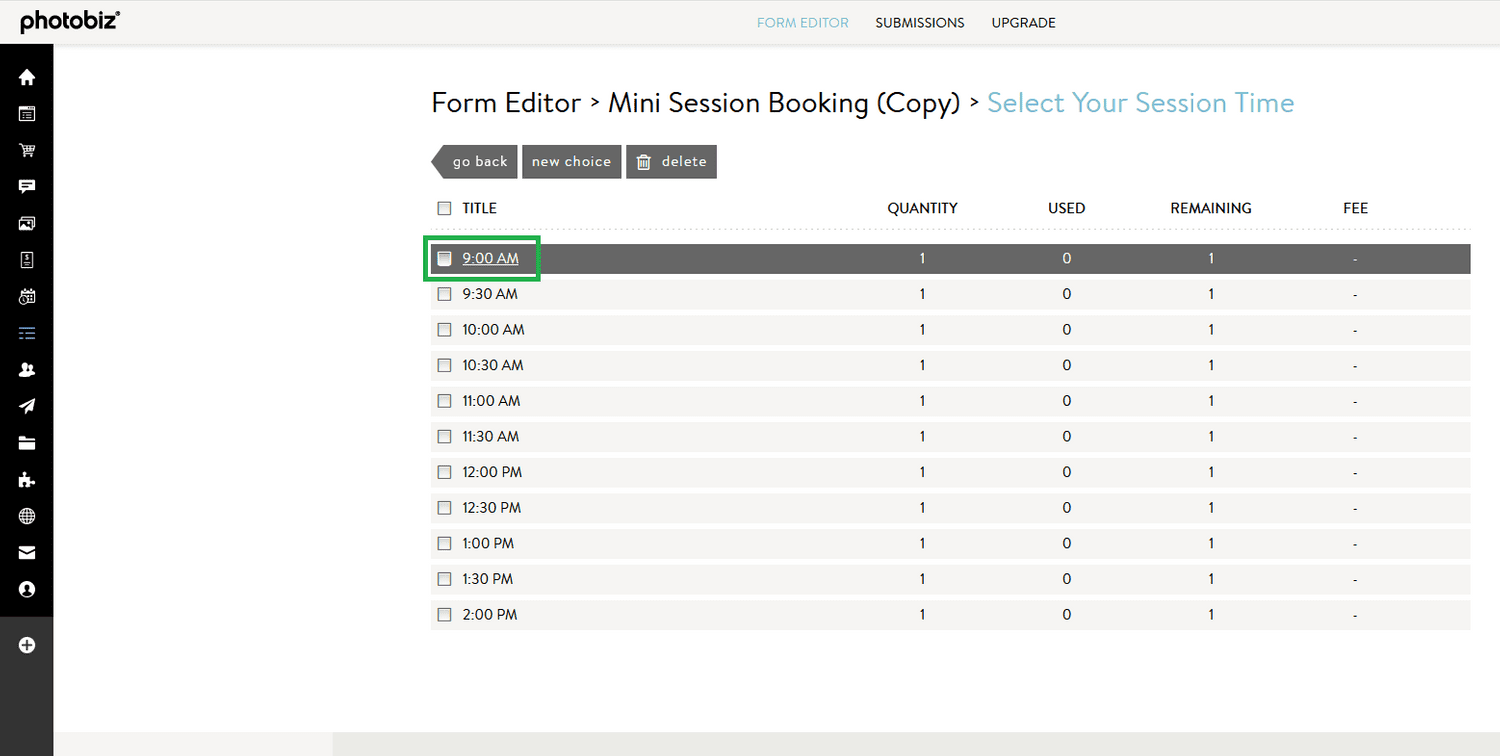Check the checkbox next to 2:00 PM
This screenshot has height=756, width=1500.
click(x=444, y=614)
